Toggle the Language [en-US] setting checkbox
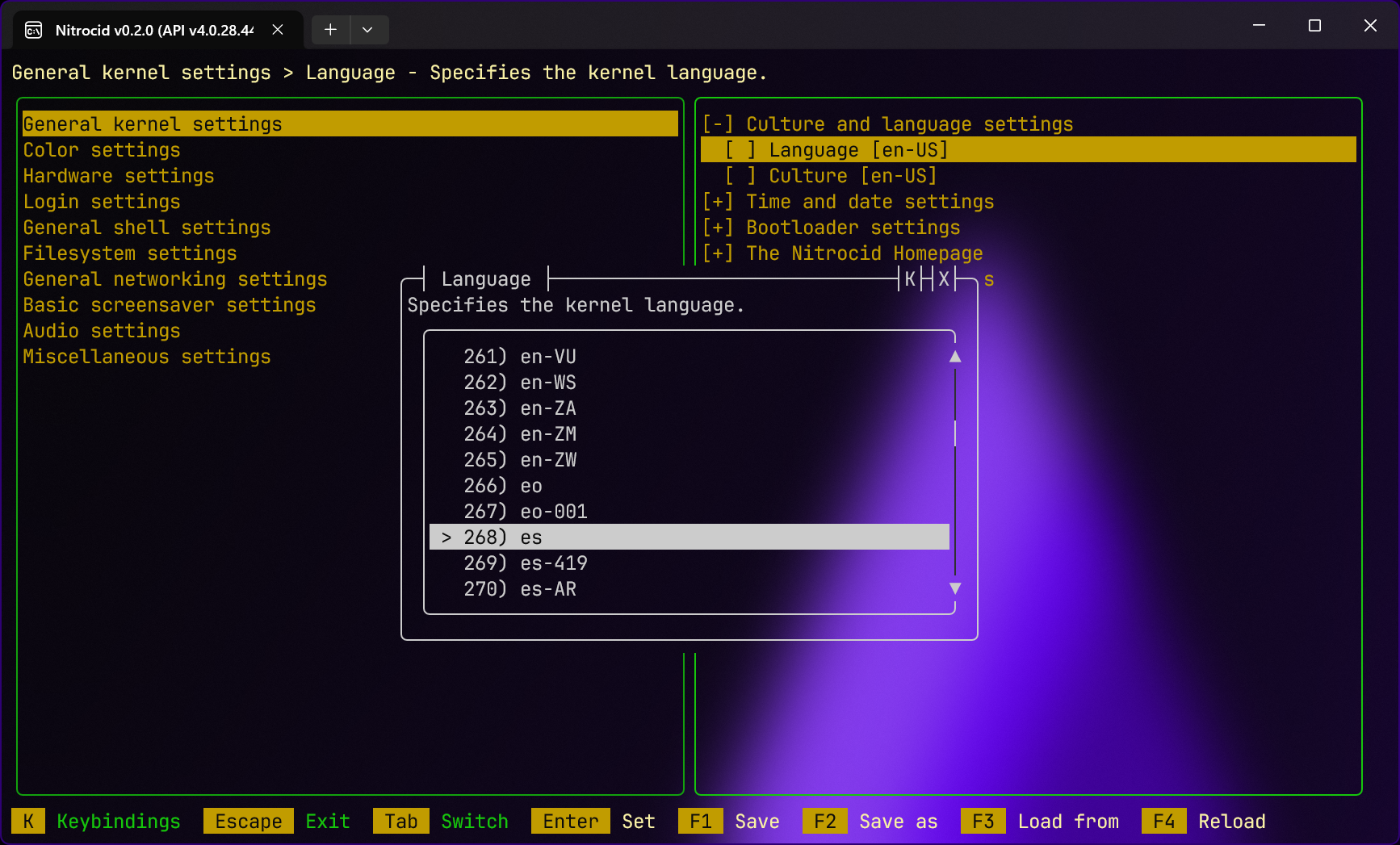 click(x=740, y=150)
